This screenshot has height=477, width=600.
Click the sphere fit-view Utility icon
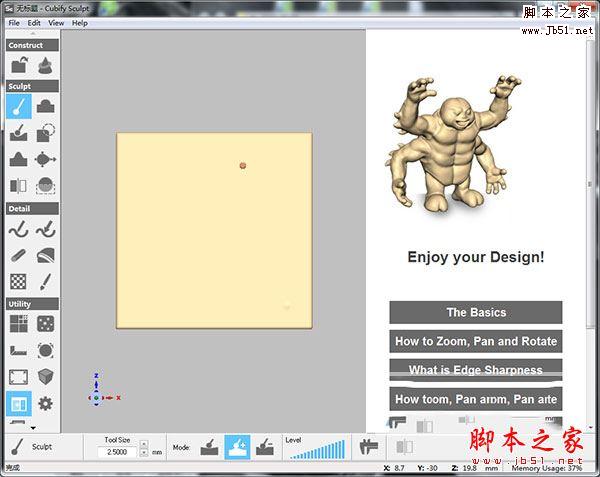tap(46, 350)
